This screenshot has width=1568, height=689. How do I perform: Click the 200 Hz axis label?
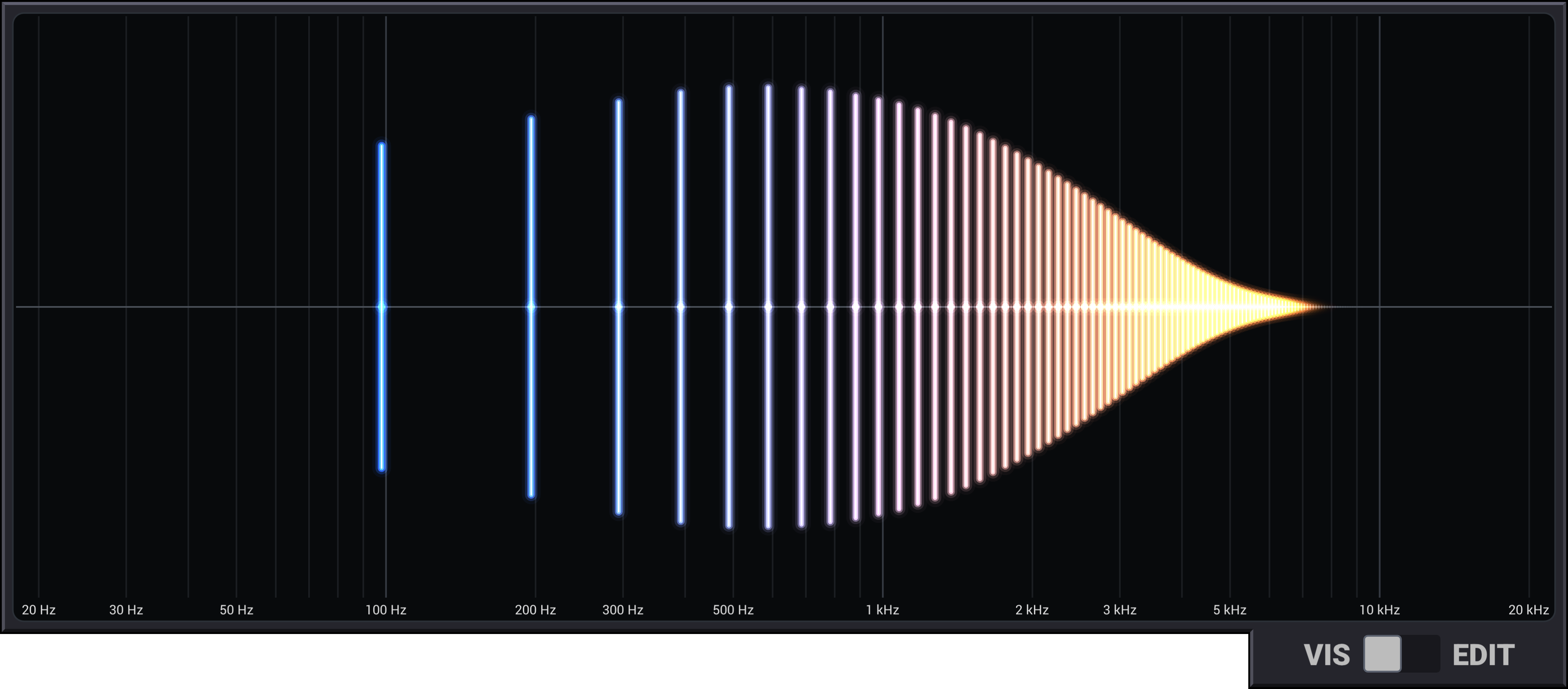[x=535, y=609]
